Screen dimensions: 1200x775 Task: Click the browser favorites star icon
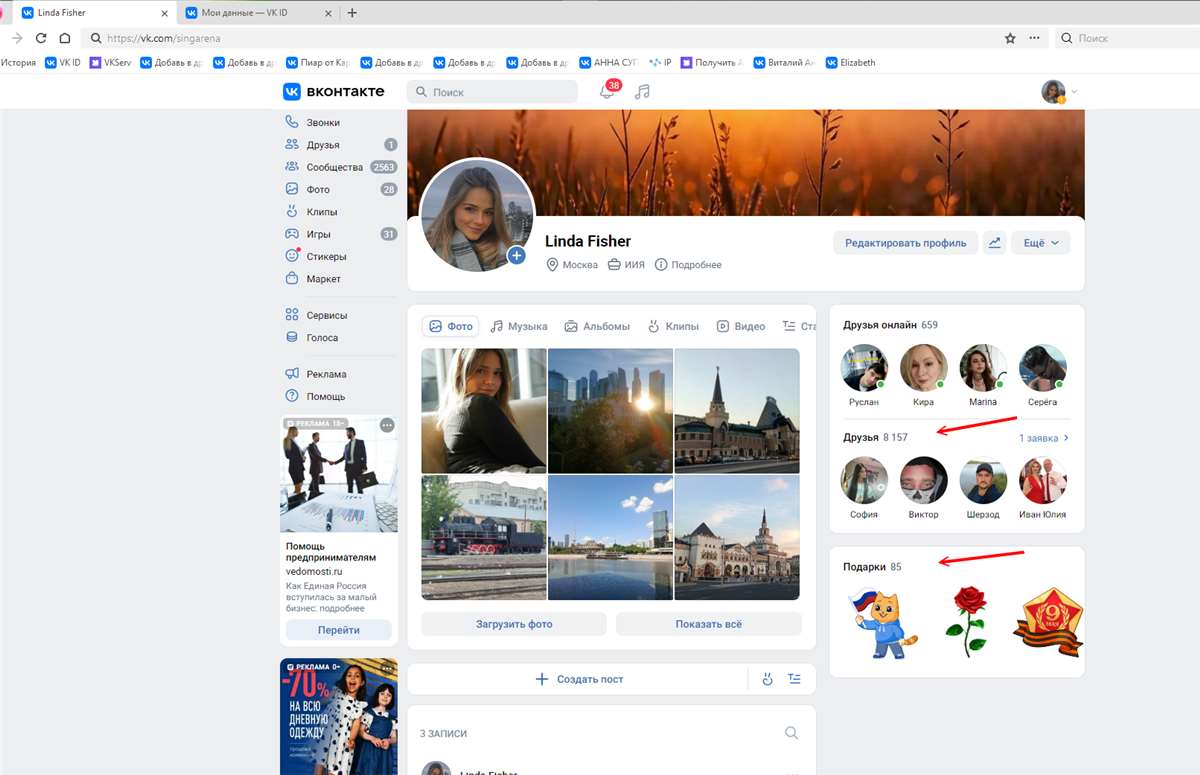(x=1010, y=38)
